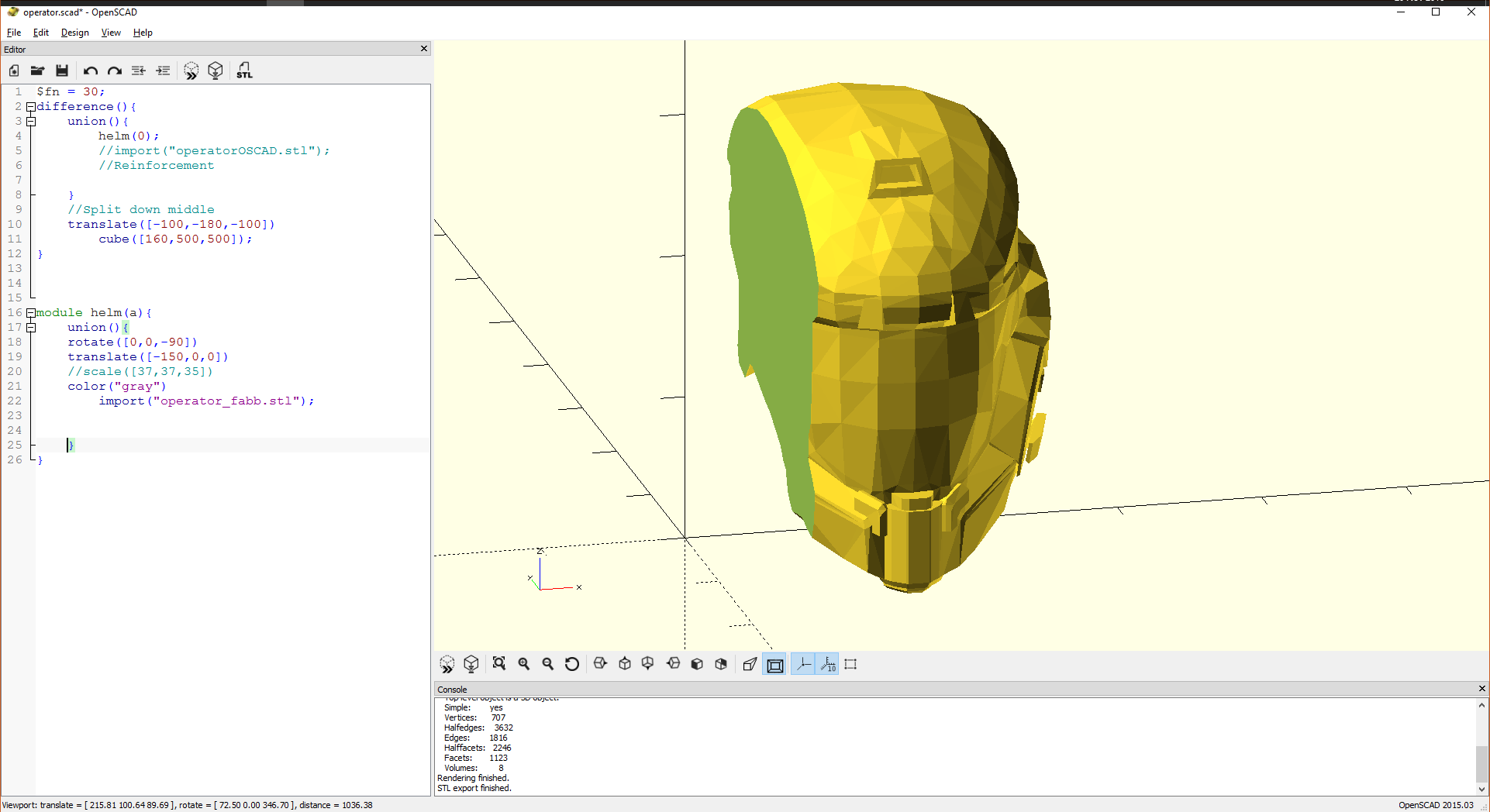Viewport: 1490px width, 812px height.
Task: Click the 'translate([-150,0,0])' line
Action: (148, 356)
